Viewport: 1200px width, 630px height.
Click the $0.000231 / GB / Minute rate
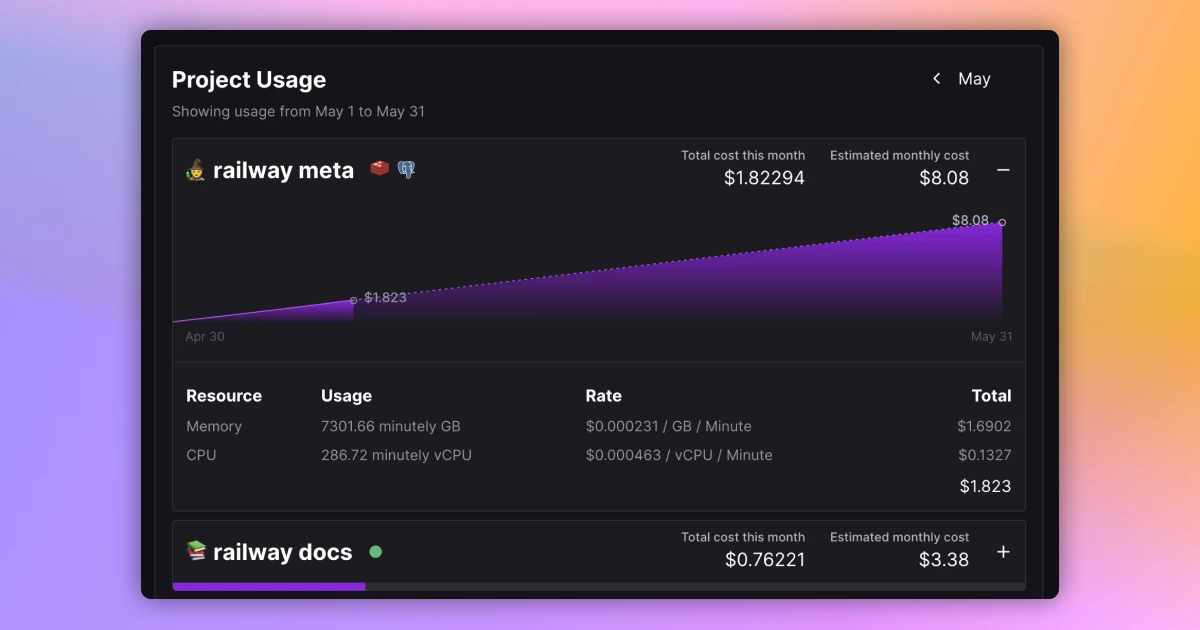click(669, 426)
